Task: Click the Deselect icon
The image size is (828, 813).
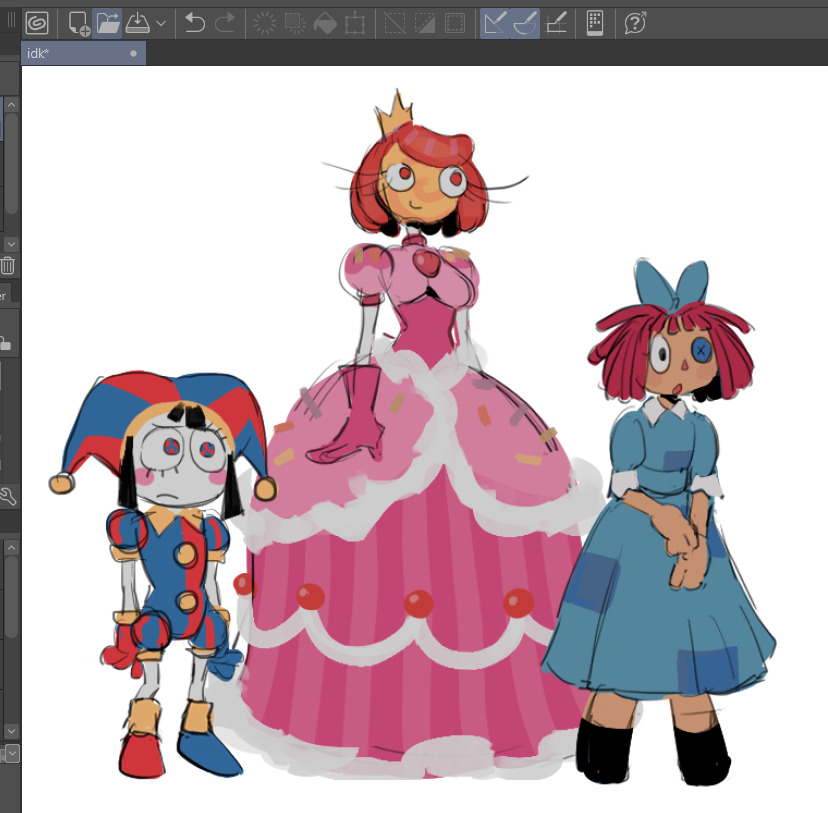Action: point(394,24)
